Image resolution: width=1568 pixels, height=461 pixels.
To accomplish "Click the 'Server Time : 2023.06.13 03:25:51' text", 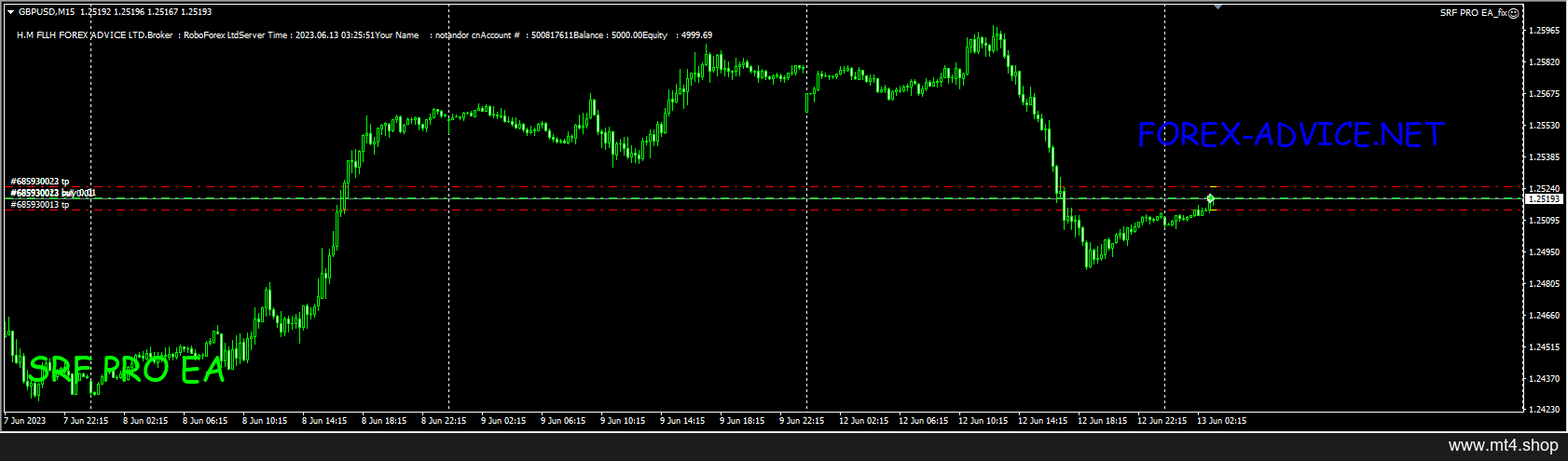I will pos(309,35).
